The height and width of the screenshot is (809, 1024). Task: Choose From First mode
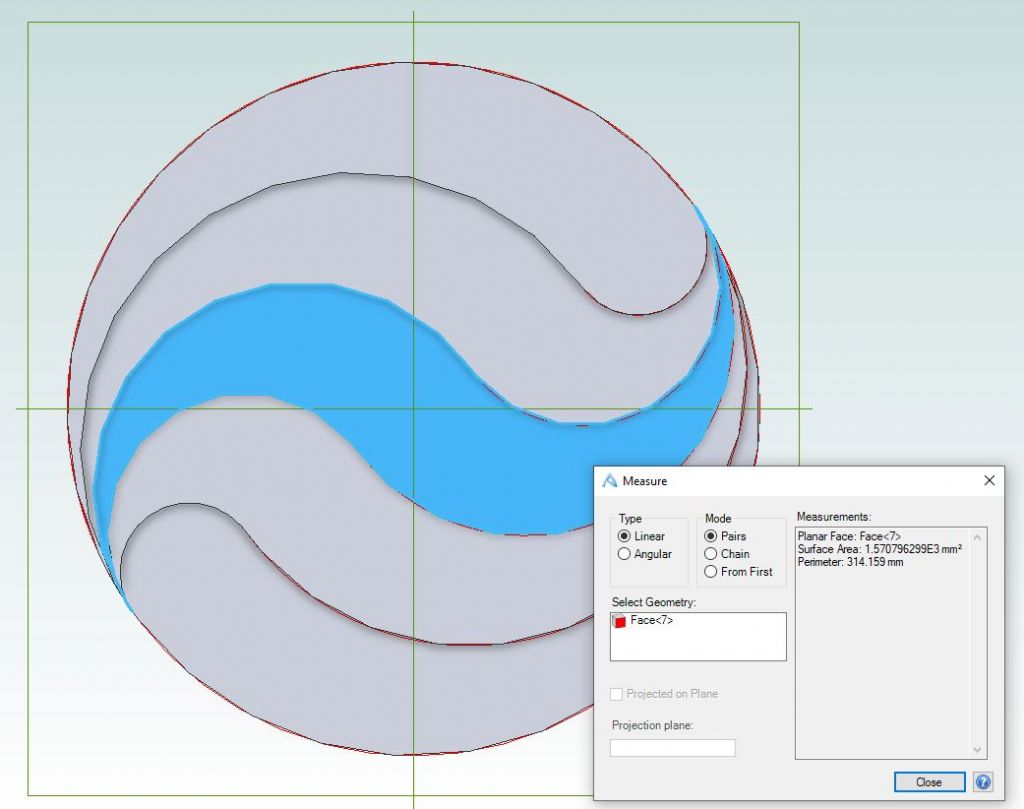coord(711,571)
